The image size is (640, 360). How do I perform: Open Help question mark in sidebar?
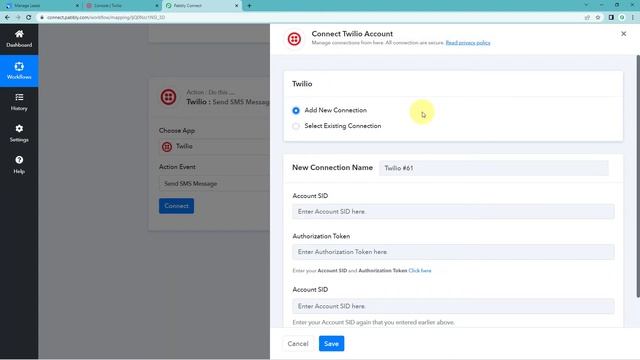coord(19,165)
